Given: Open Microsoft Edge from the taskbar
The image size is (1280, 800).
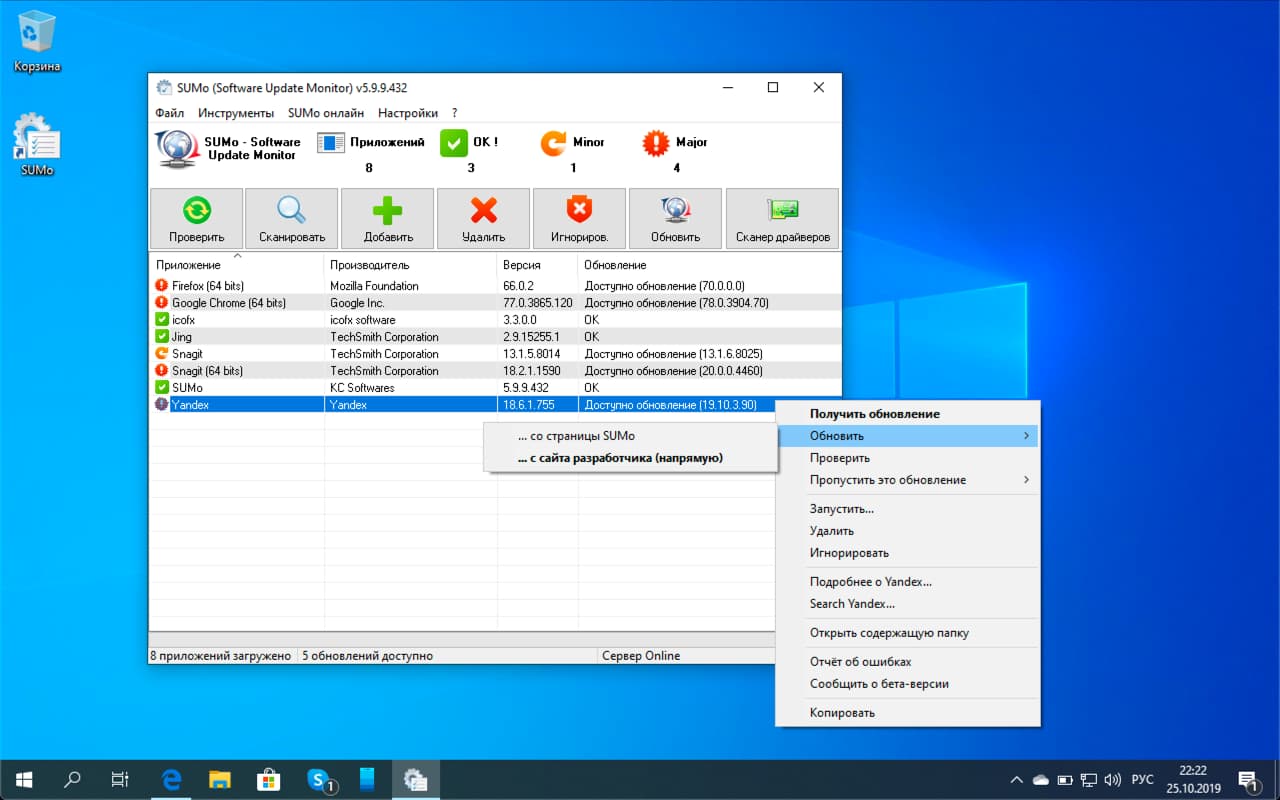Looking at the screenshot, I should coord(171,779).
